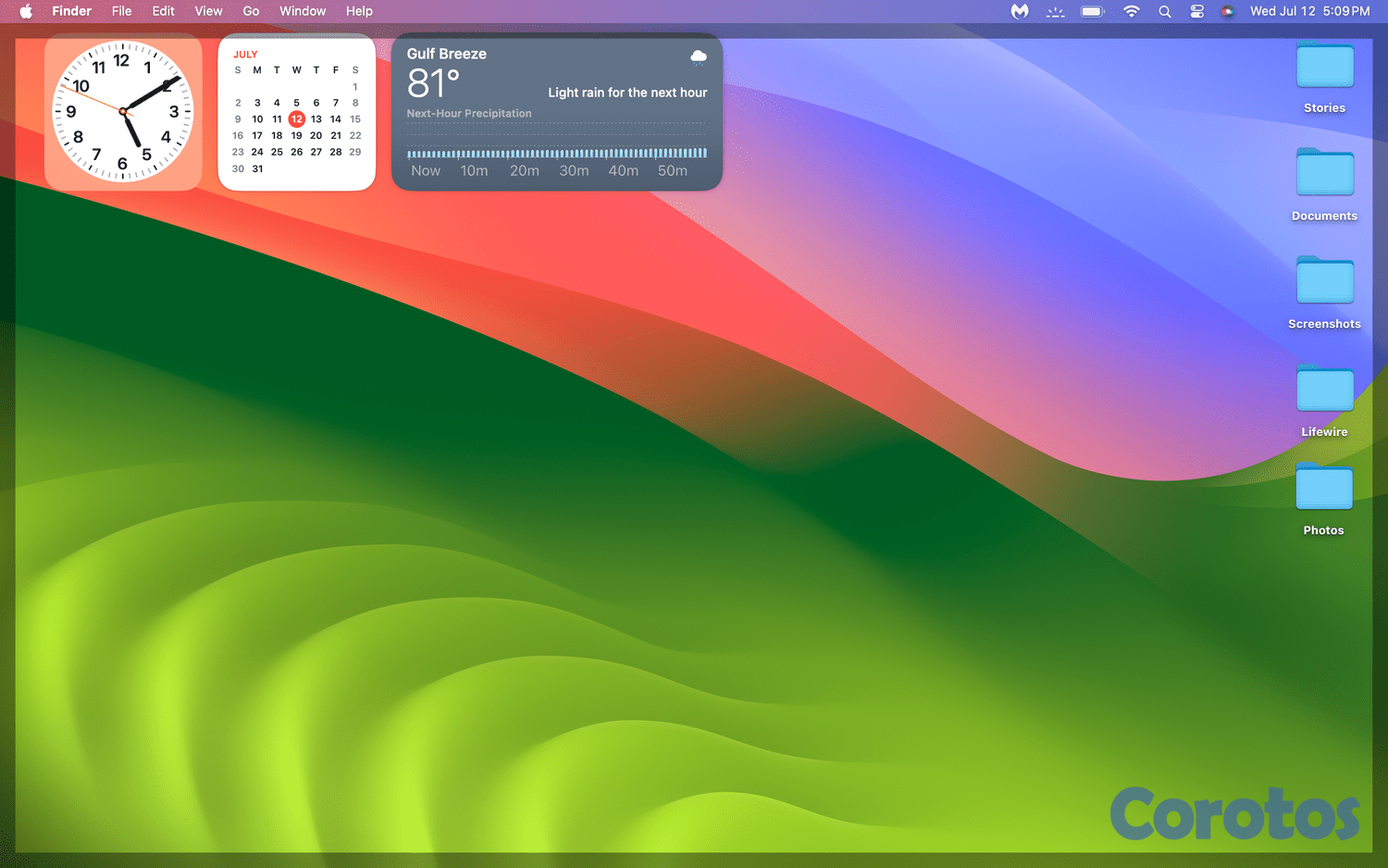Open the Documents folder
The height and width of the screenshot is (868, 1388).
(1324, 174)
